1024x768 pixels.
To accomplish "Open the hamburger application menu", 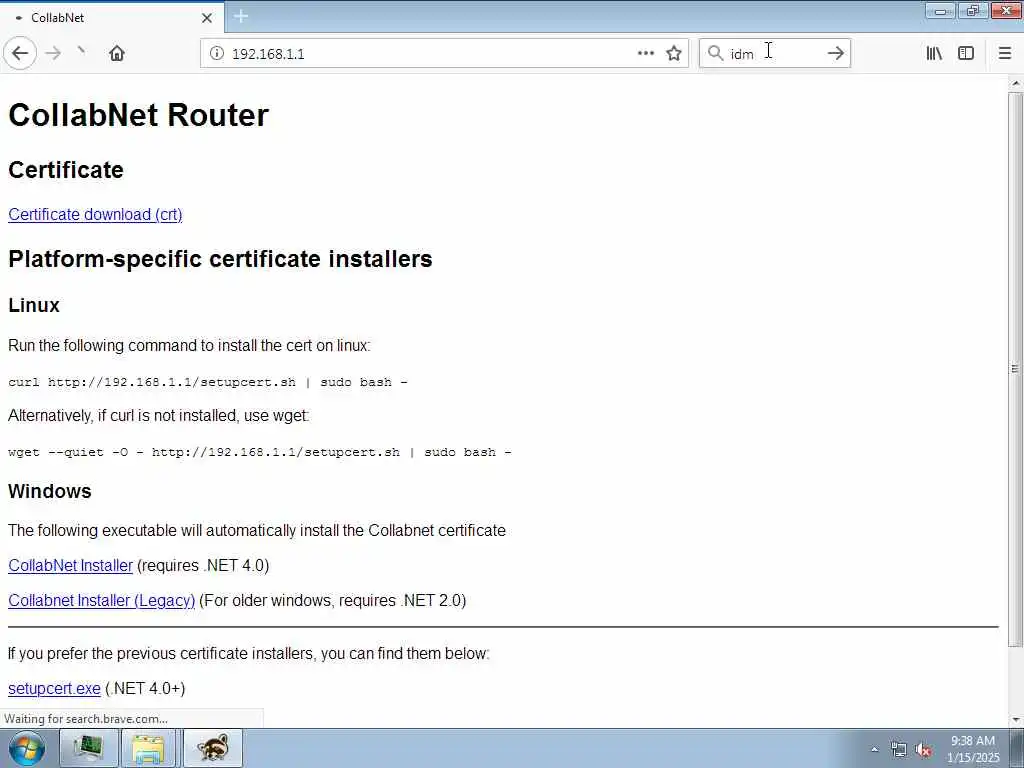I will [1005, 53].
